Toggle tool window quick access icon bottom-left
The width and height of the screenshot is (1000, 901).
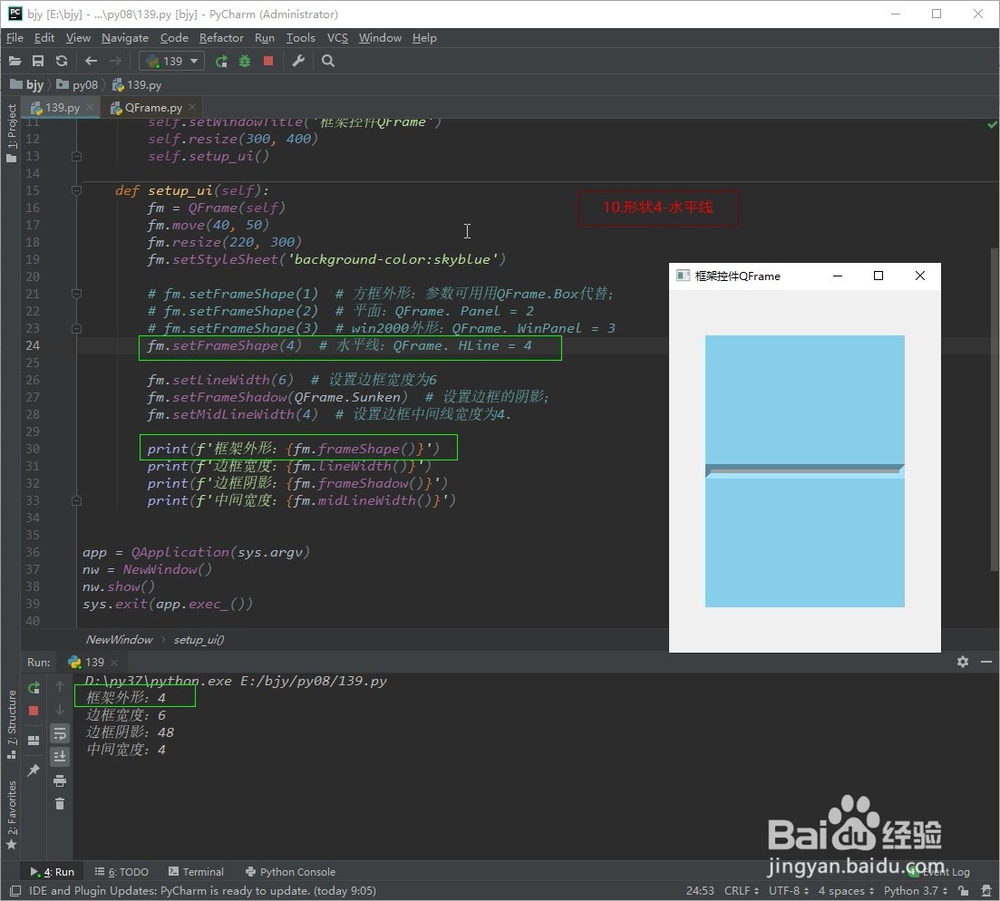(x=15, y=891)
